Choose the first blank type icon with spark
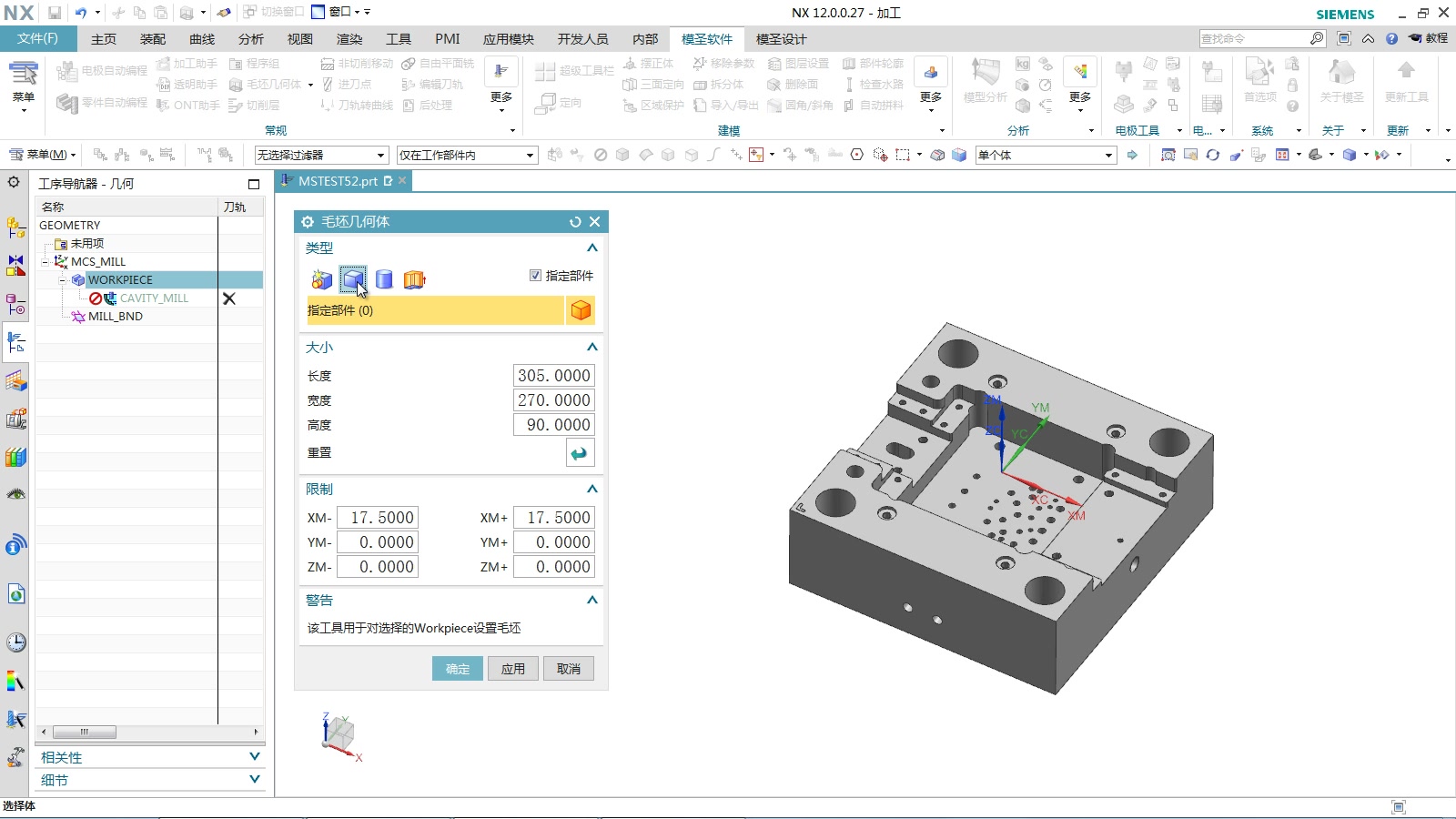 click(x=321, y=279)
